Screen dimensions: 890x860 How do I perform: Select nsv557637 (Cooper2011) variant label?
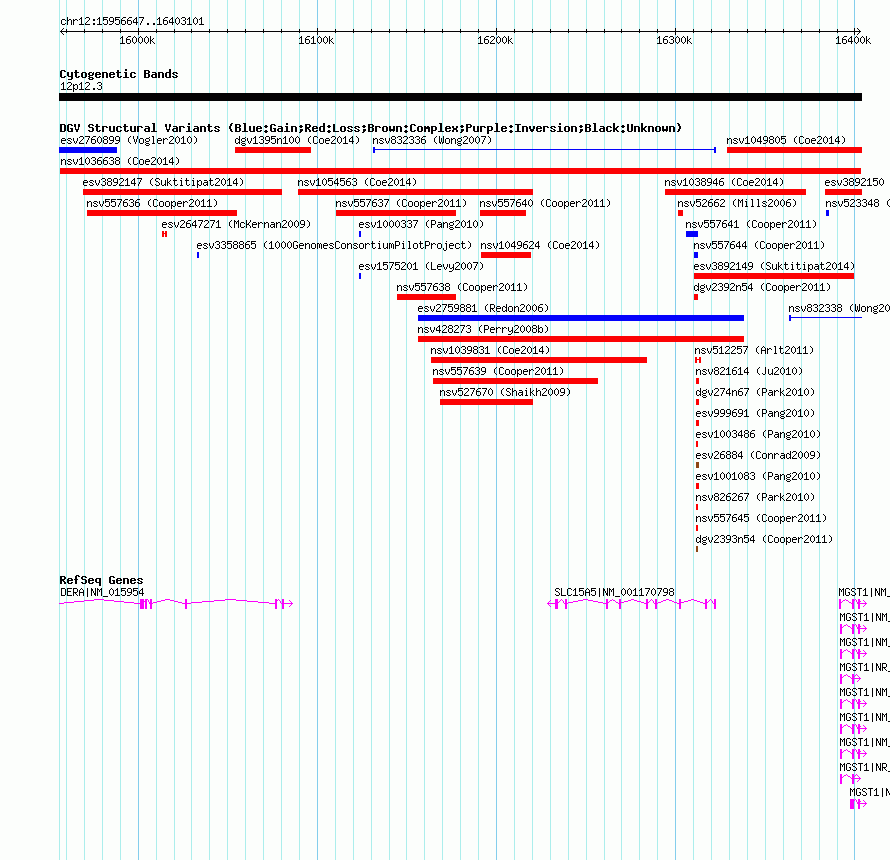pyautogui.click(x=401, y=203)
